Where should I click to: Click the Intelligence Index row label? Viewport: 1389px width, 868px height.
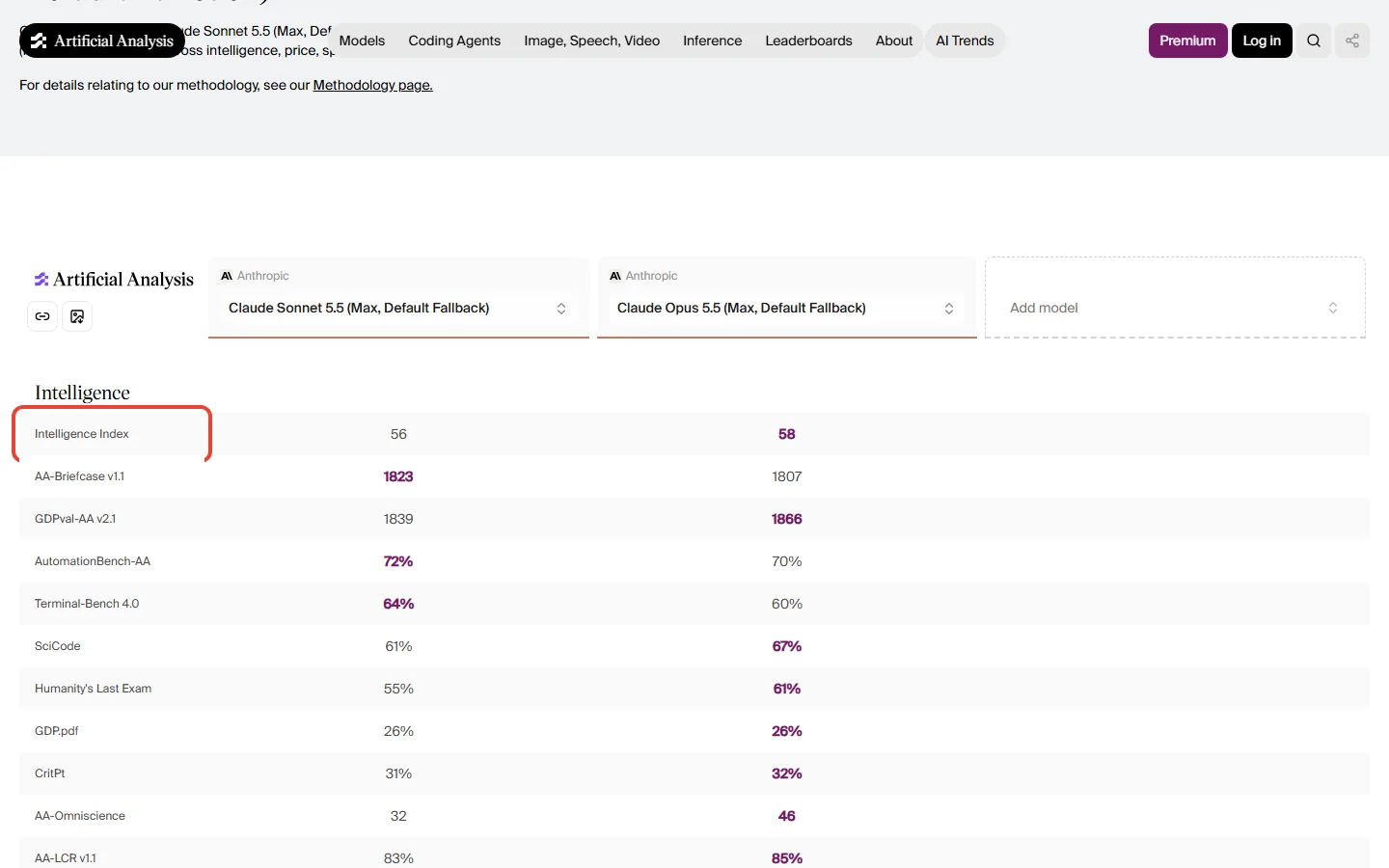(x=82, y=434)
